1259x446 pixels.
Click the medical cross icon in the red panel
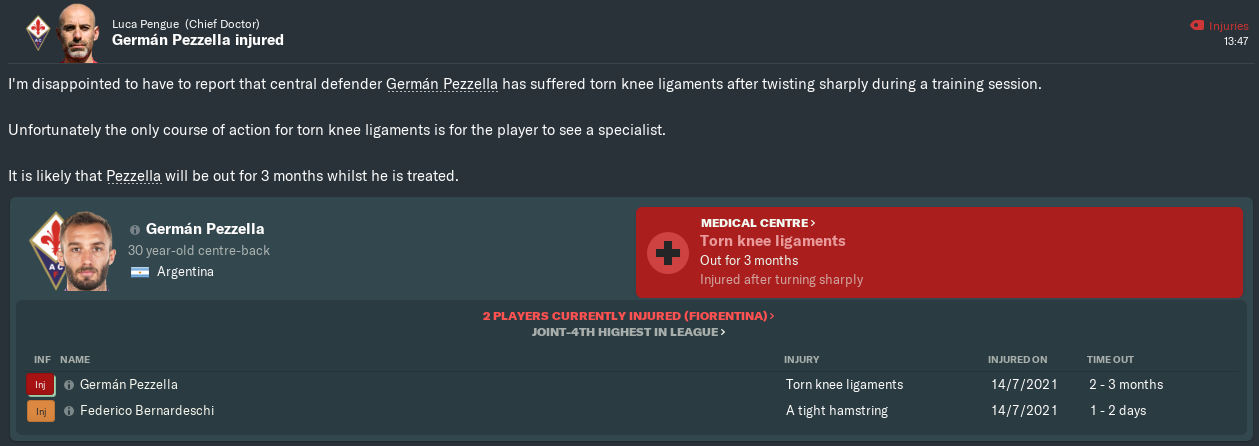[x=667, y=254]
